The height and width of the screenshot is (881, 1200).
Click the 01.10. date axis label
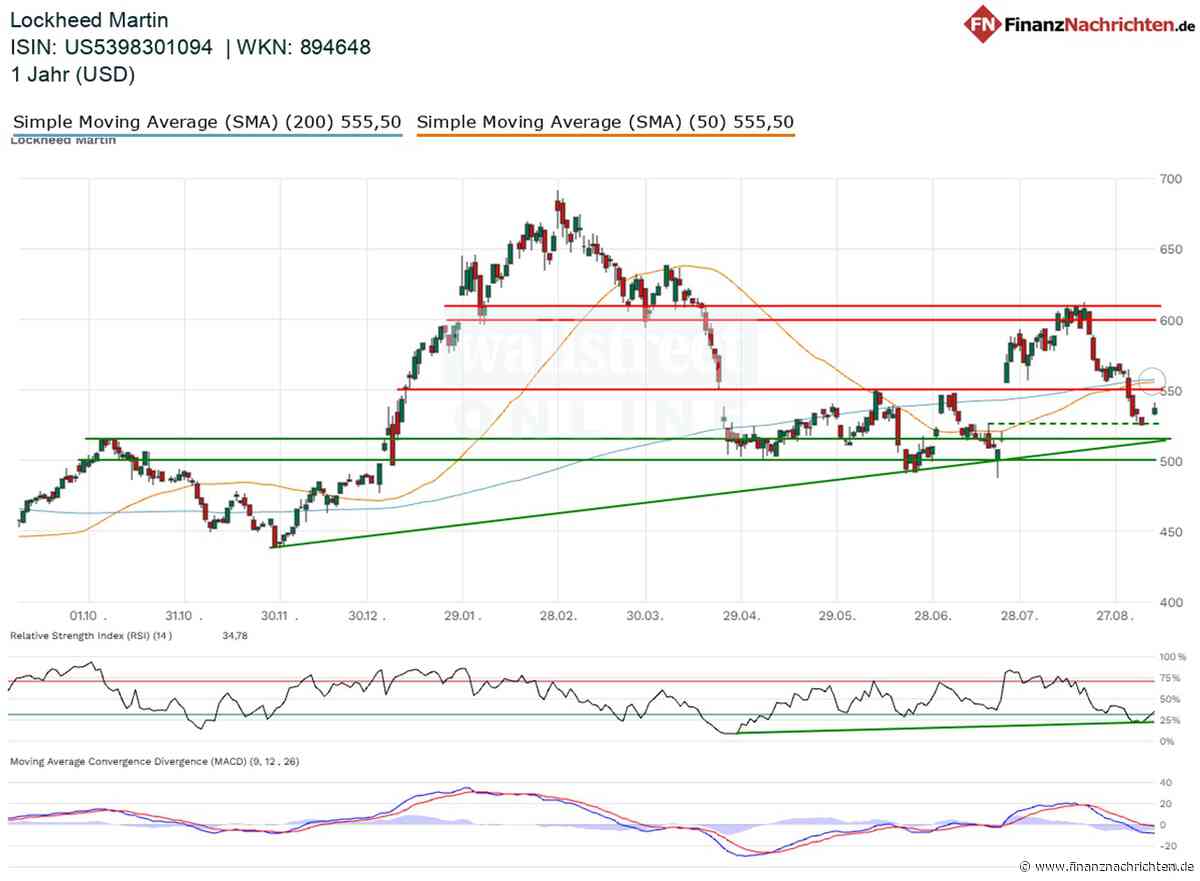89,617
